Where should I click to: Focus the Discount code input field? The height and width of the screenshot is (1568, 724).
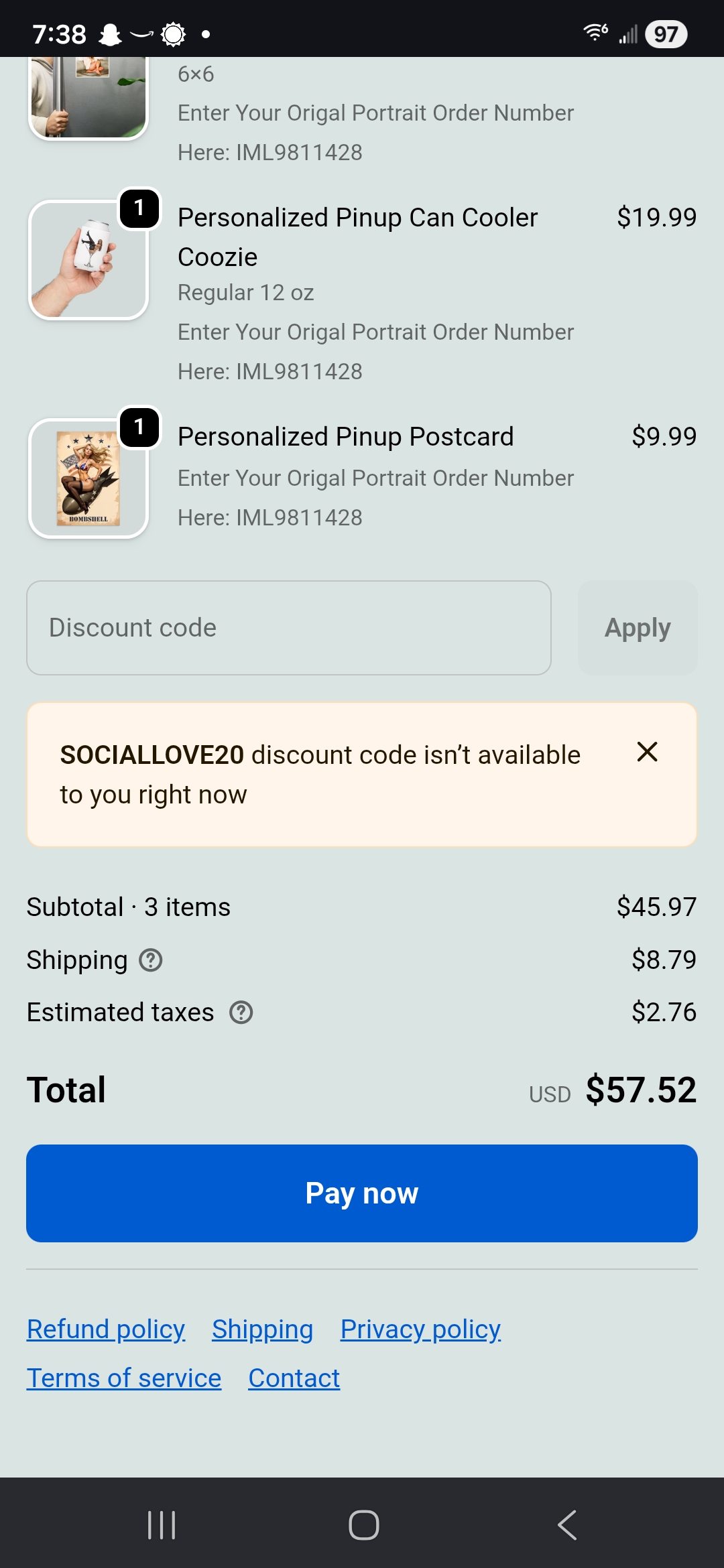(289, 628)
